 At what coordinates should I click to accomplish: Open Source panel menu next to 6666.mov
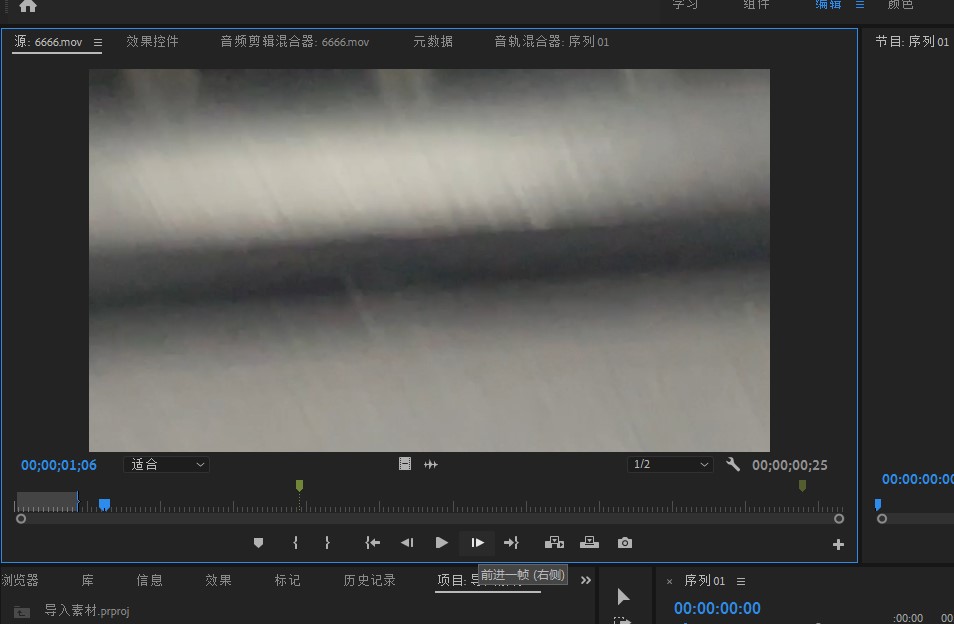point(98,42)
